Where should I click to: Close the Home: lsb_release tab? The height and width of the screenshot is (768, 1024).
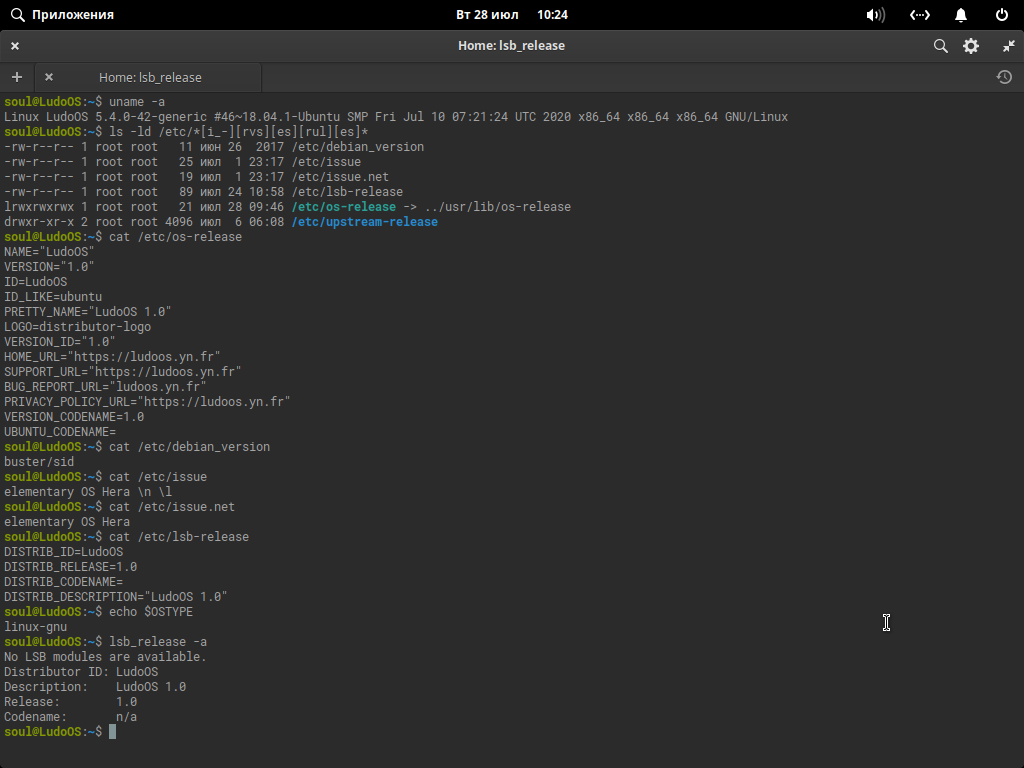click(48, 77)
